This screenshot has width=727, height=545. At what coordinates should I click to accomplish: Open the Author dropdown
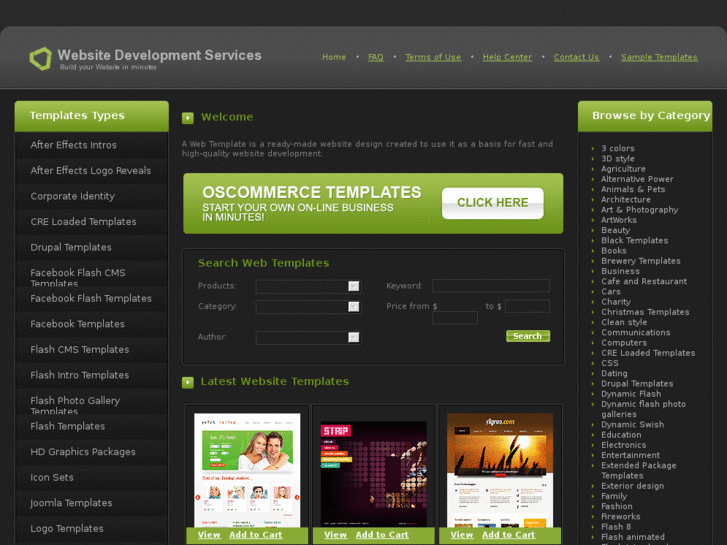tap(308, 337)
